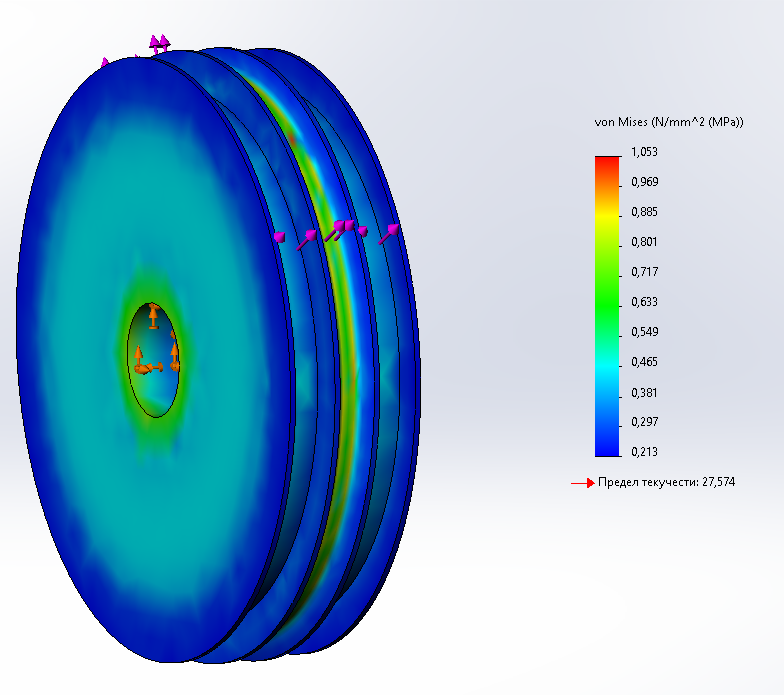Screen dimensions: 784x695
Task: Click the magenta load arrows on top of disc
Action: pos(160,44)
